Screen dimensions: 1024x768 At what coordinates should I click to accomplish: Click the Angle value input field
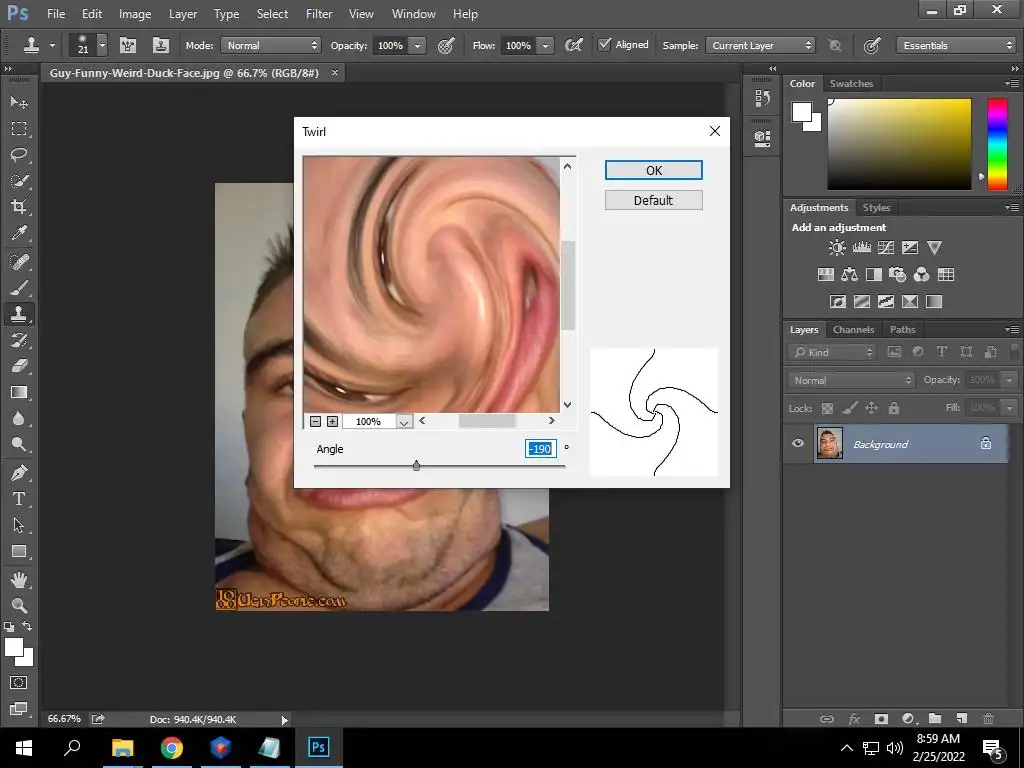coord(540,449)
